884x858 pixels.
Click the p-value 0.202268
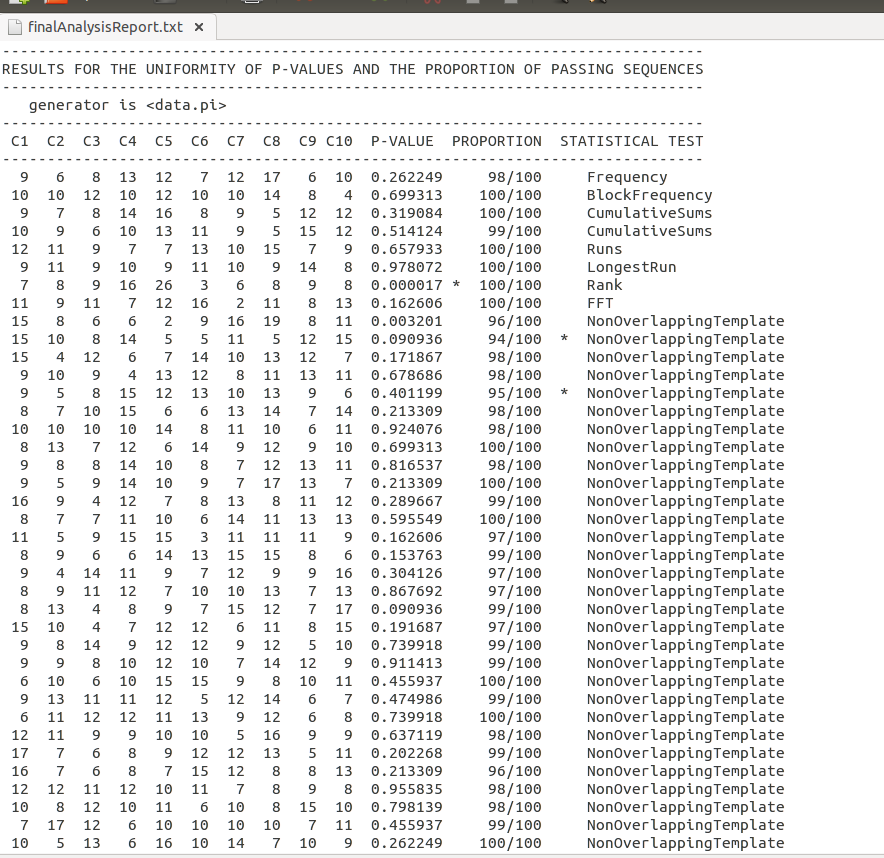pos(406,754)
